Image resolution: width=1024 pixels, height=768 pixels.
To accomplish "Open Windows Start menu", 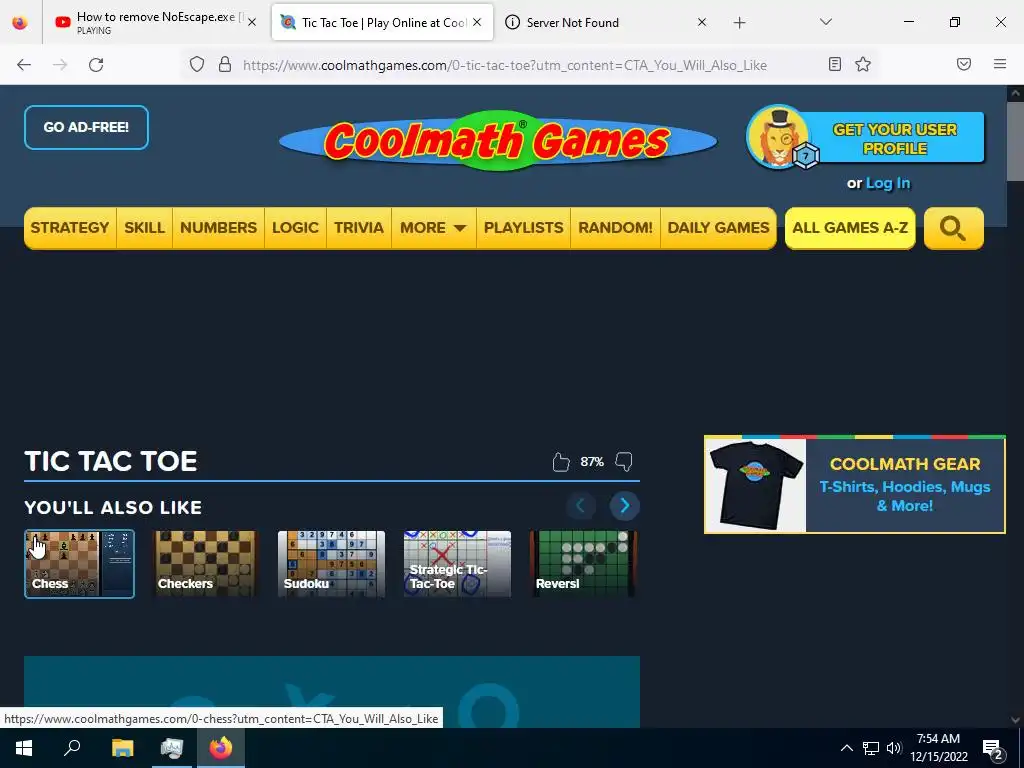I will tap(24, 748).
